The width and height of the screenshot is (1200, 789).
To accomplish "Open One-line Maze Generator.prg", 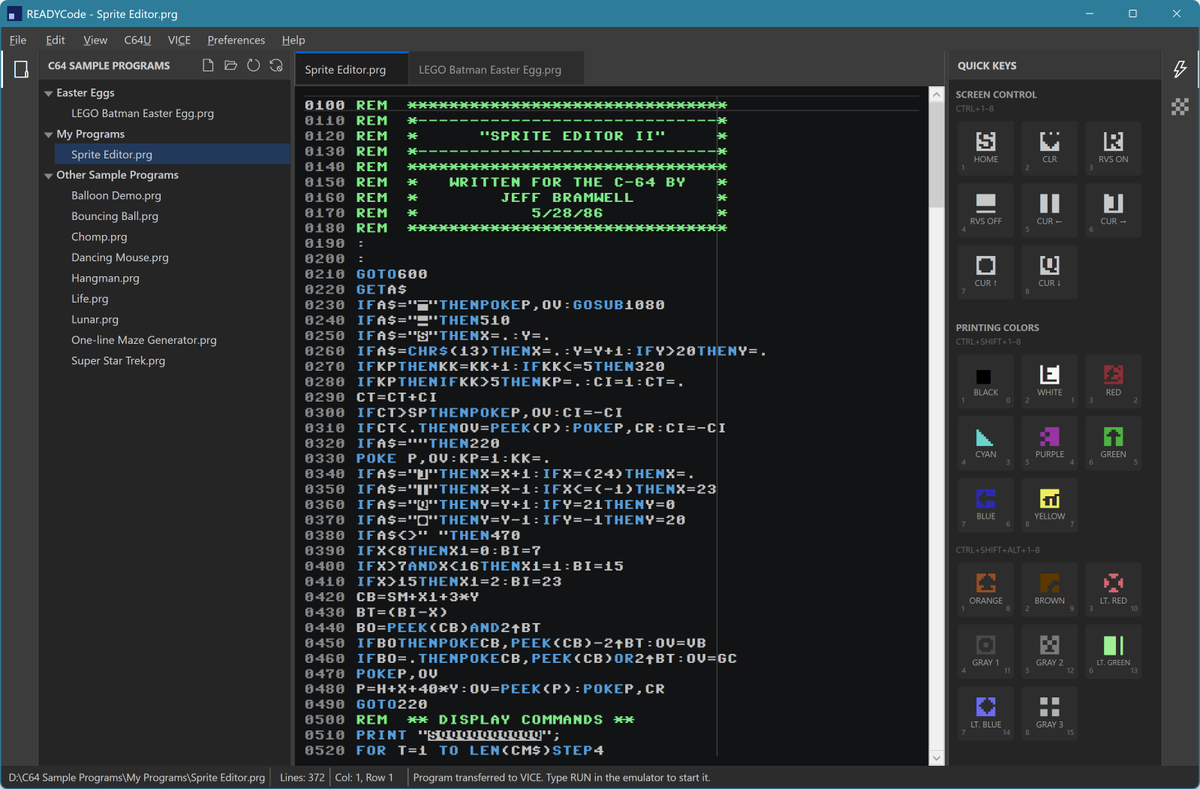I will pyautogui.click(x=144, y=340).
